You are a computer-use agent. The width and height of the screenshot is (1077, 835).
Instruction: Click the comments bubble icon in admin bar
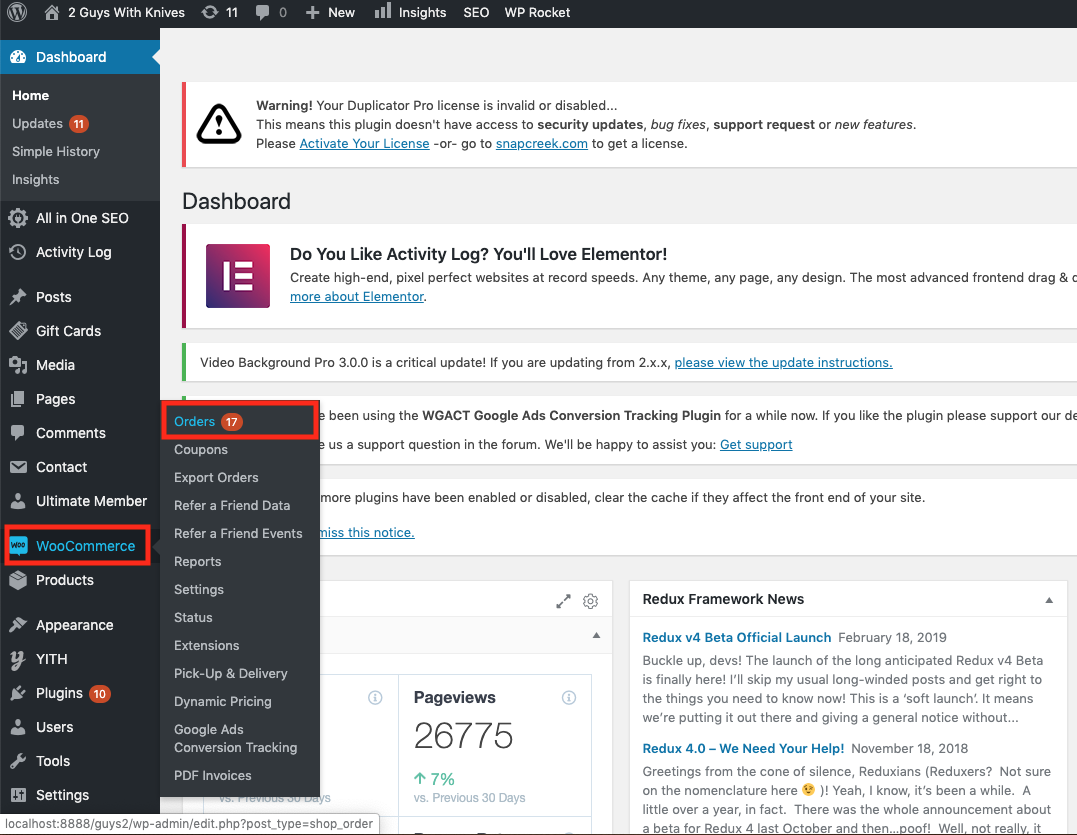262,13
